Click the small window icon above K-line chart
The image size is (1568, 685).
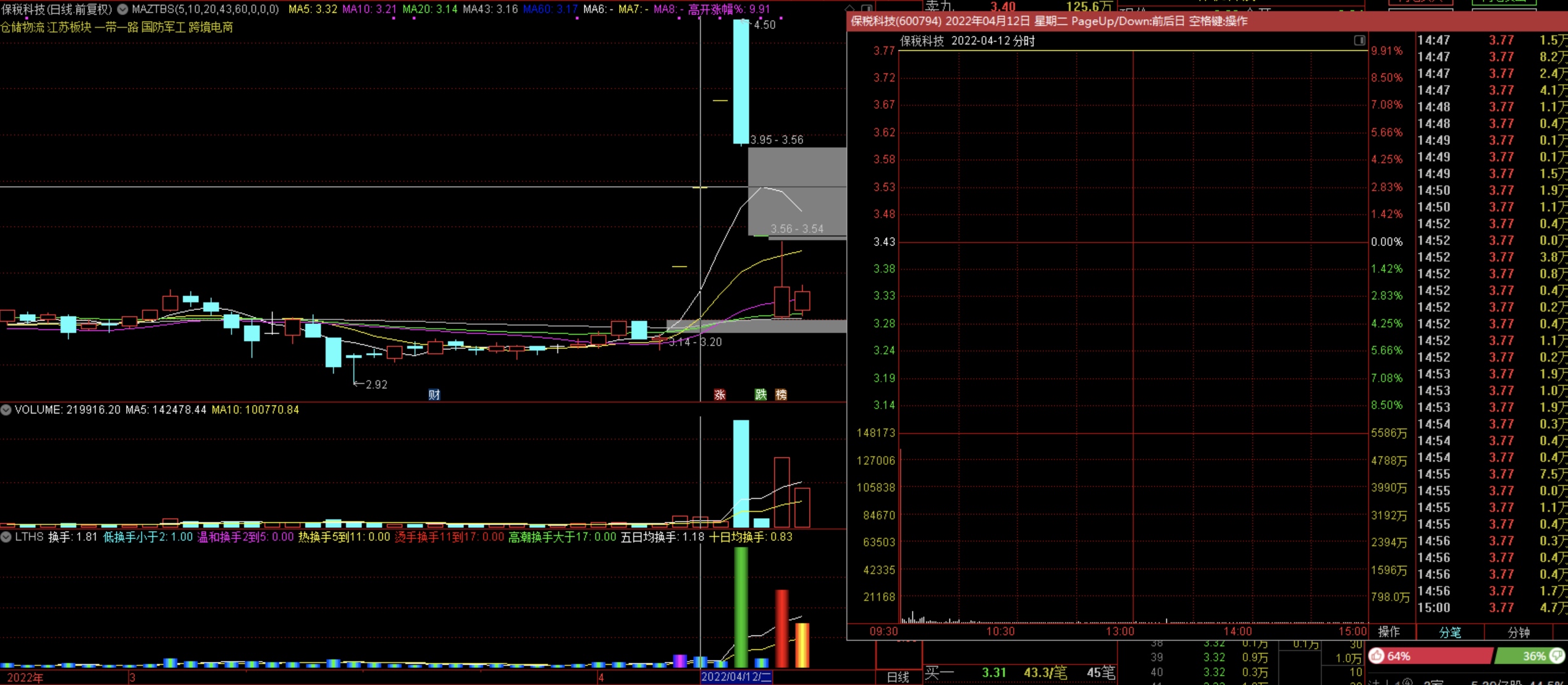[867, 9]
